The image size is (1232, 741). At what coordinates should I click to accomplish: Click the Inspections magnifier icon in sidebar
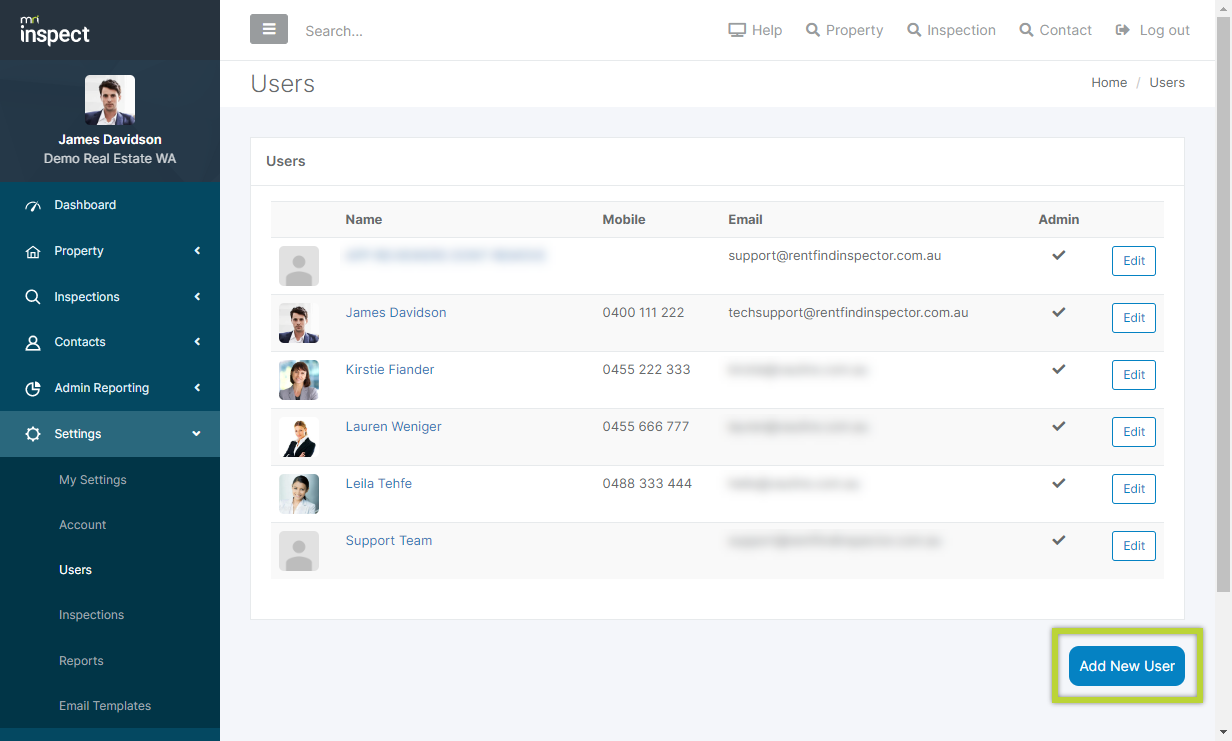tap(33, 297)
